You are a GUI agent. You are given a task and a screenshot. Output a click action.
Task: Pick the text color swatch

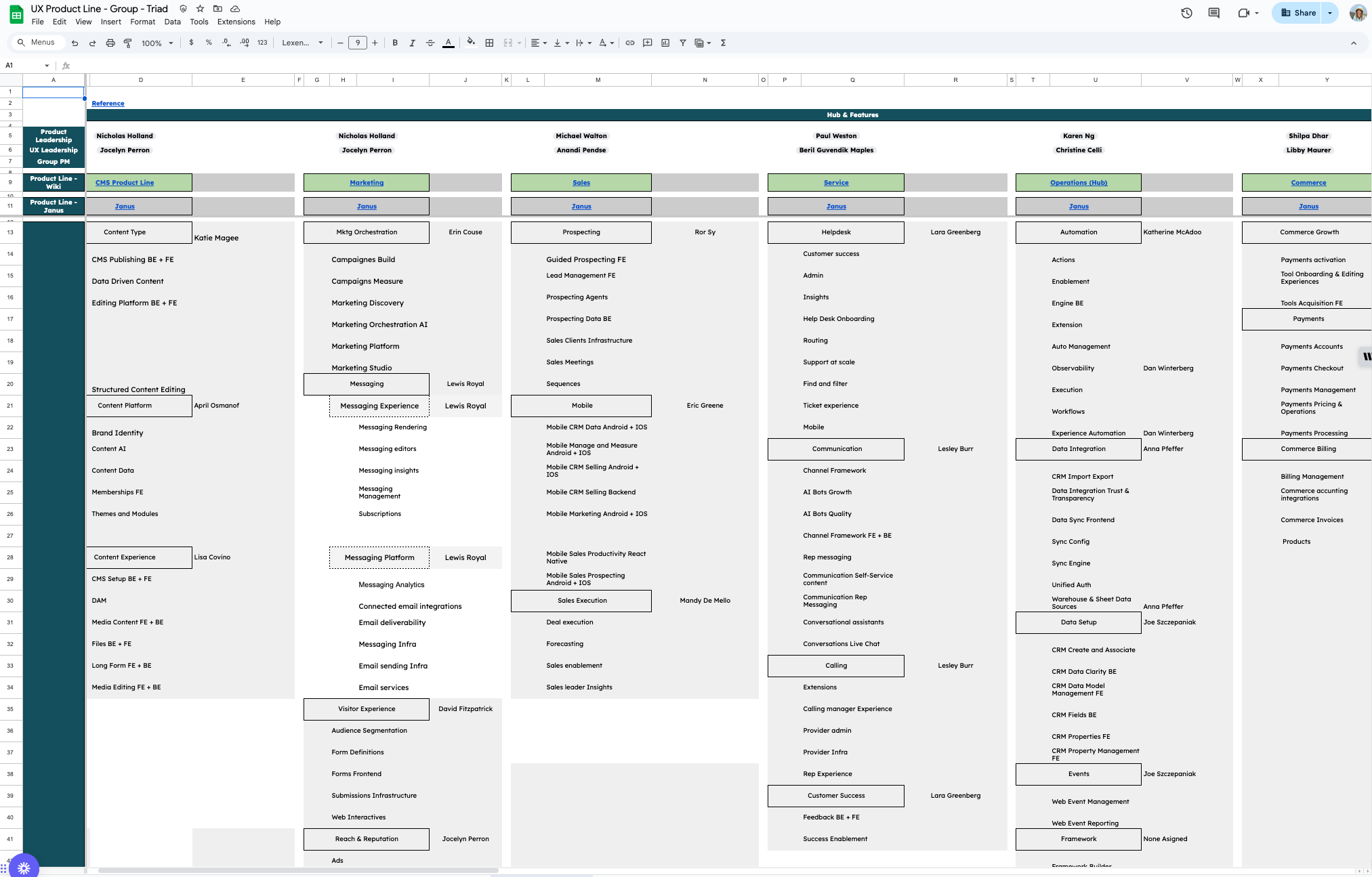pos(448,43)
